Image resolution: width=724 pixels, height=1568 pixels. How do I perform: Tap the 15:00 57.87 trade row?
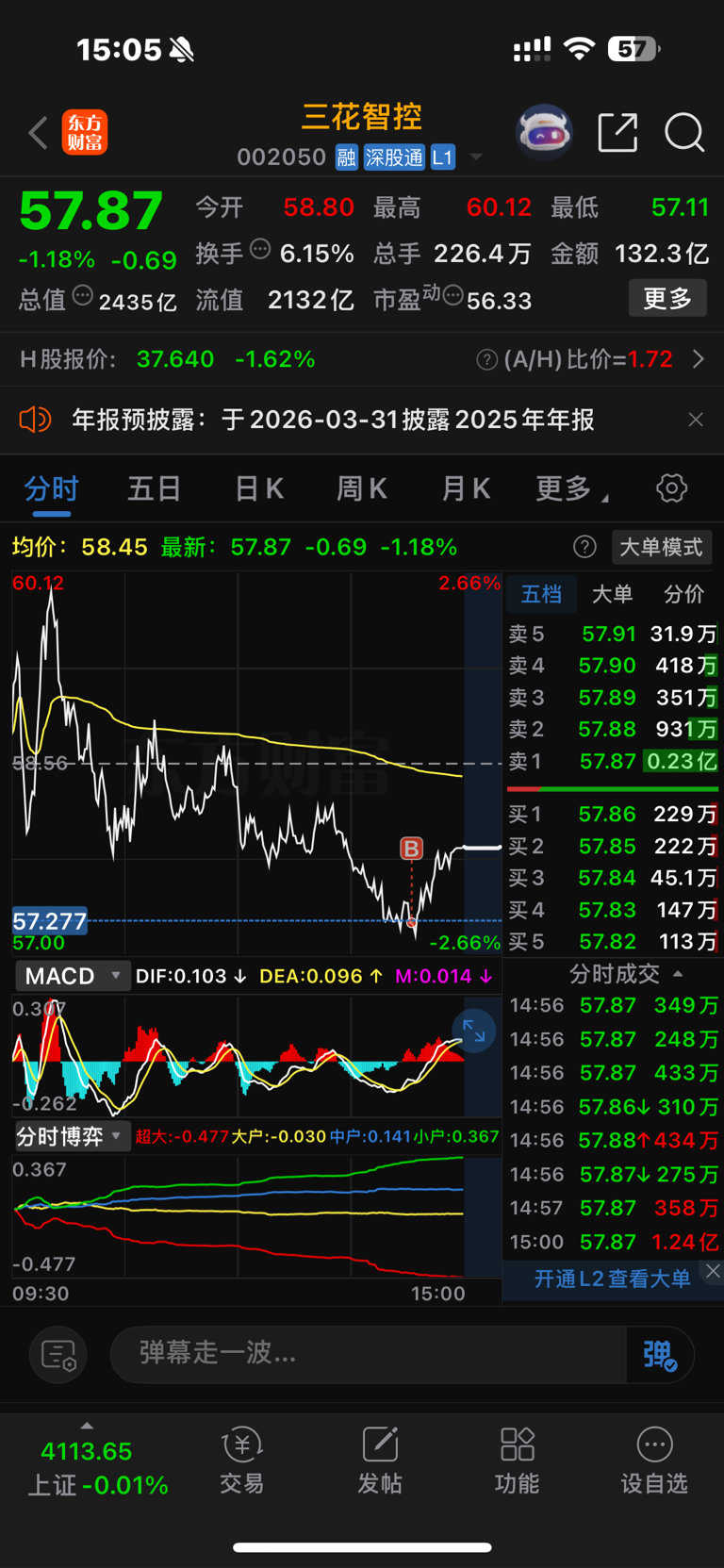[x=613, y=1242]
